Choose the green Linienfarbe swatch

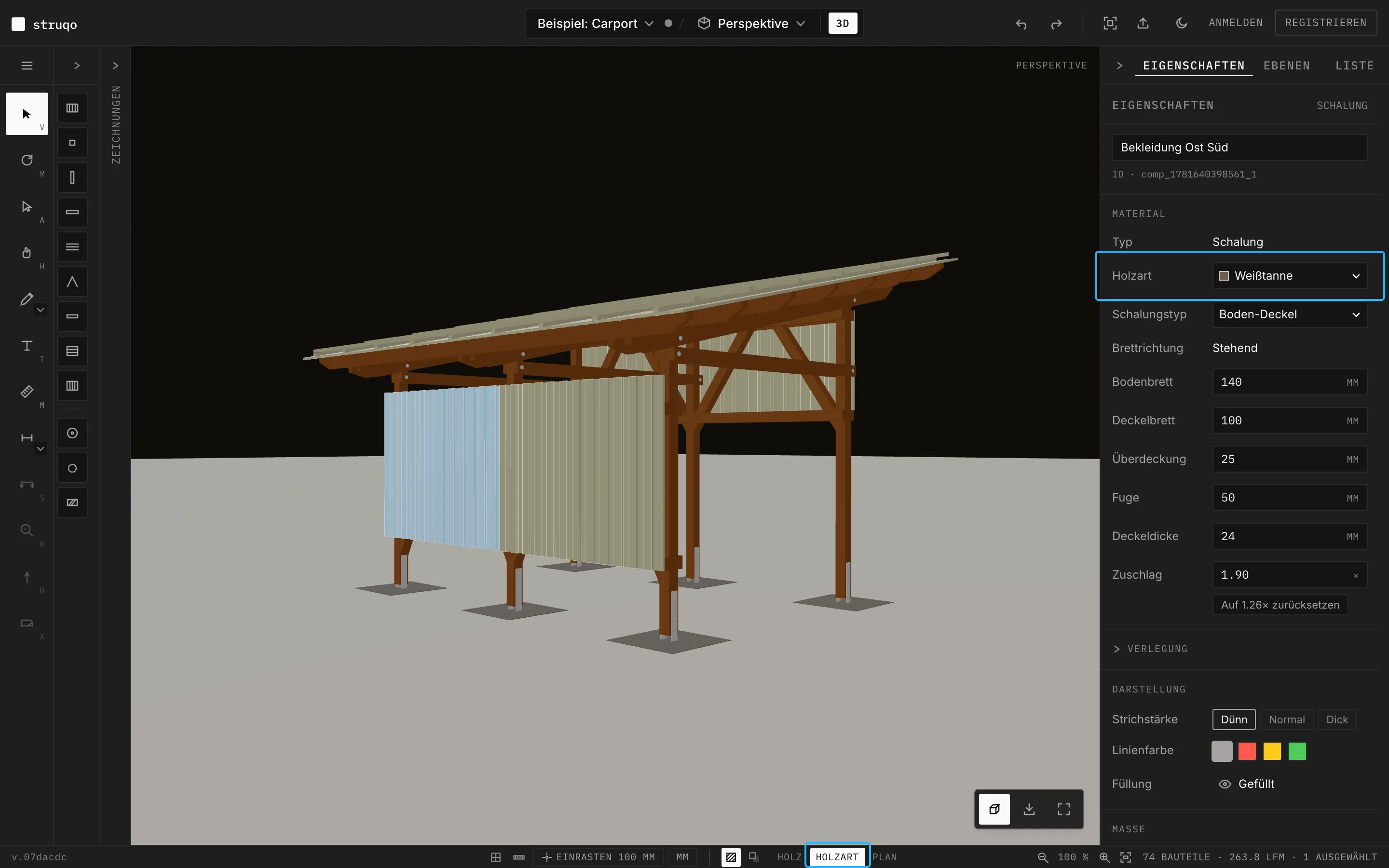tap(1297, 751)
